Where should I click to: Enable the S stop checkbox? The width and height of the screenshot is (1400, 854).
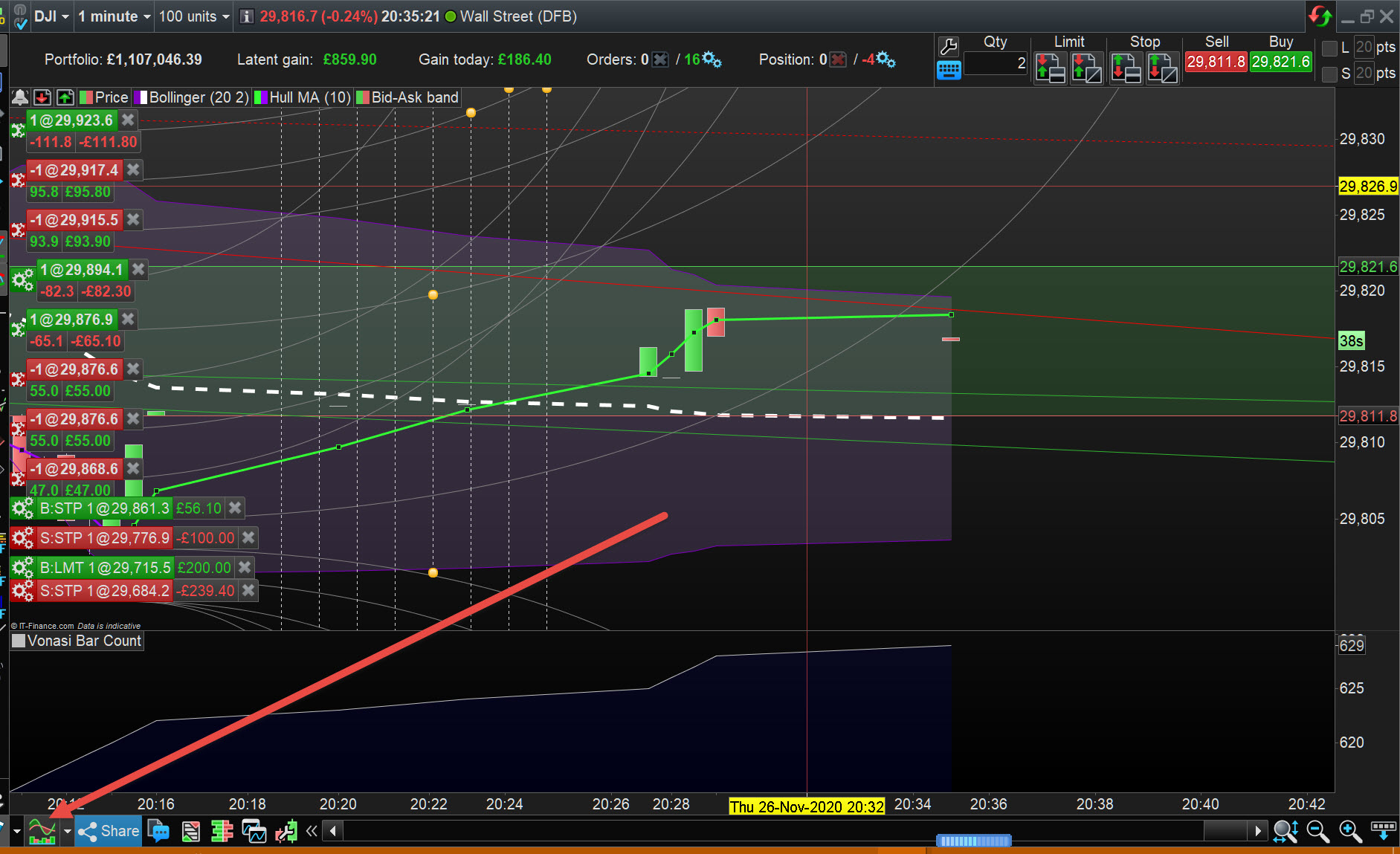coord(1330,74)
